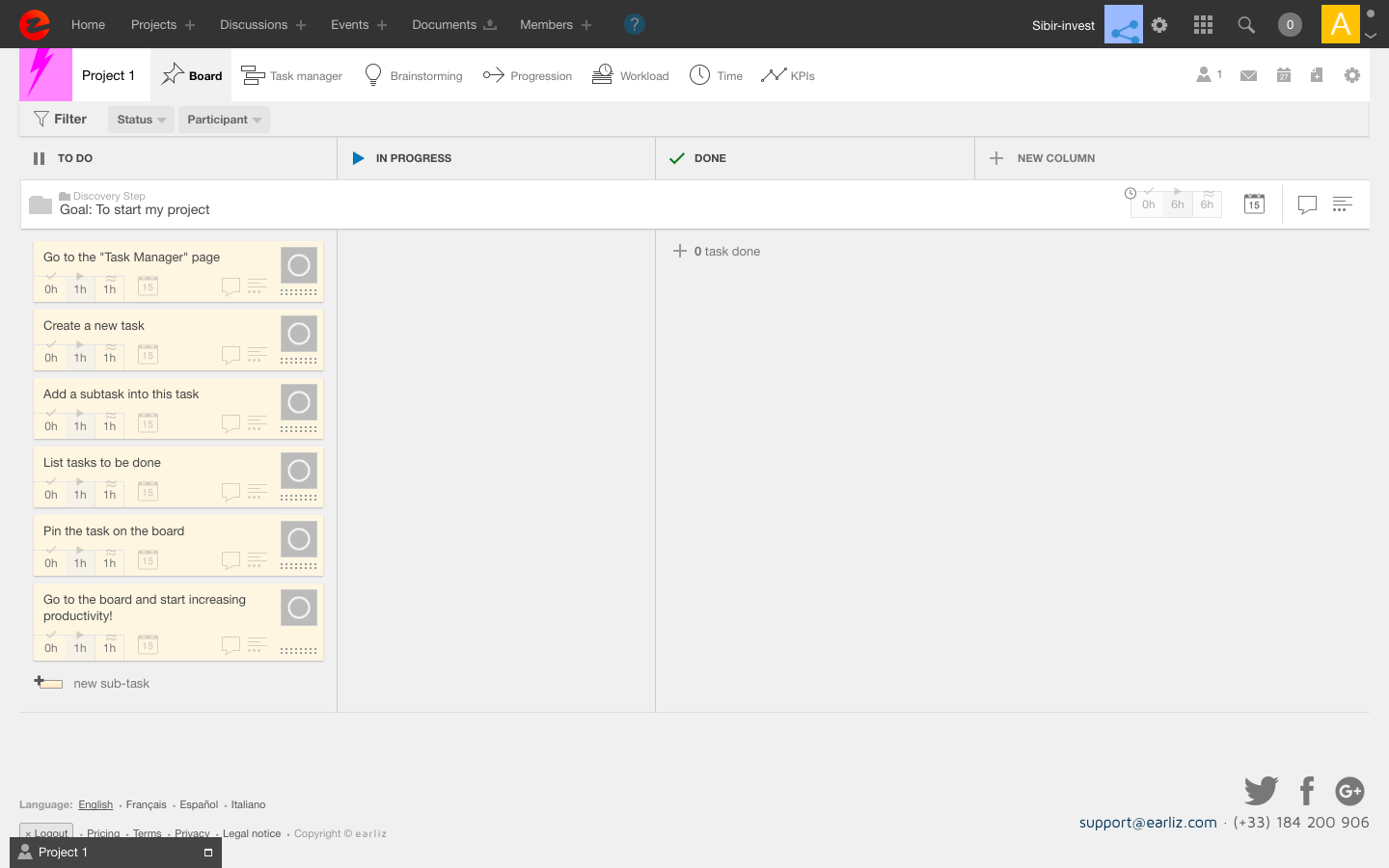The width and height of the screenshot is (1389, 868).
Task: Open the help question mark icon
Action: pos(634,25)
